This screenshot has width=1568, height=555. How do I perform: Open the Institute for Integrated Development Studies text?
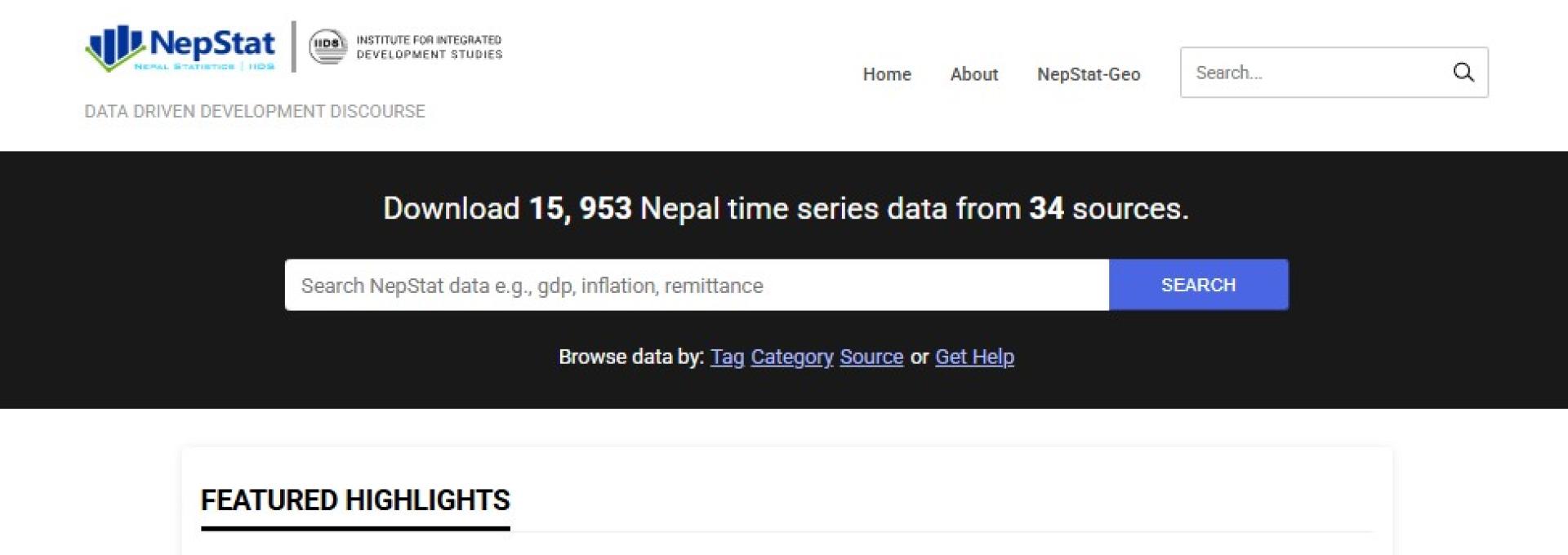tap(429, 47)
